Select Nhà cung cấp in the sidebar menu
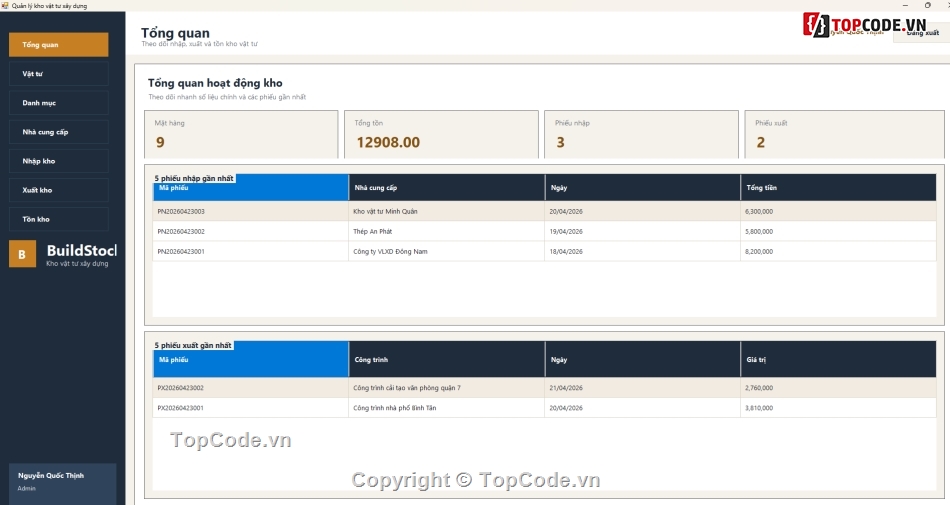Viewport: 950px width, 505px height. point(59,132)
